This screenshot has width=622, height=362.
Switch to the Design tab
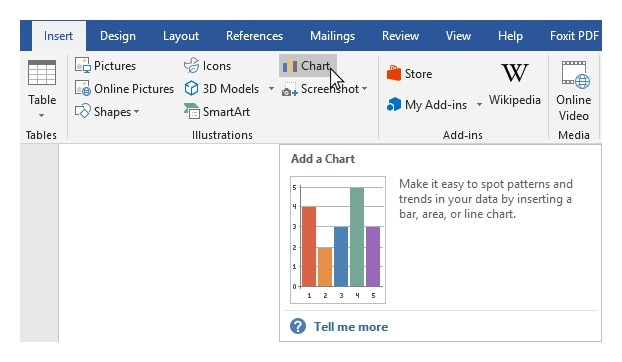point(117,36)
